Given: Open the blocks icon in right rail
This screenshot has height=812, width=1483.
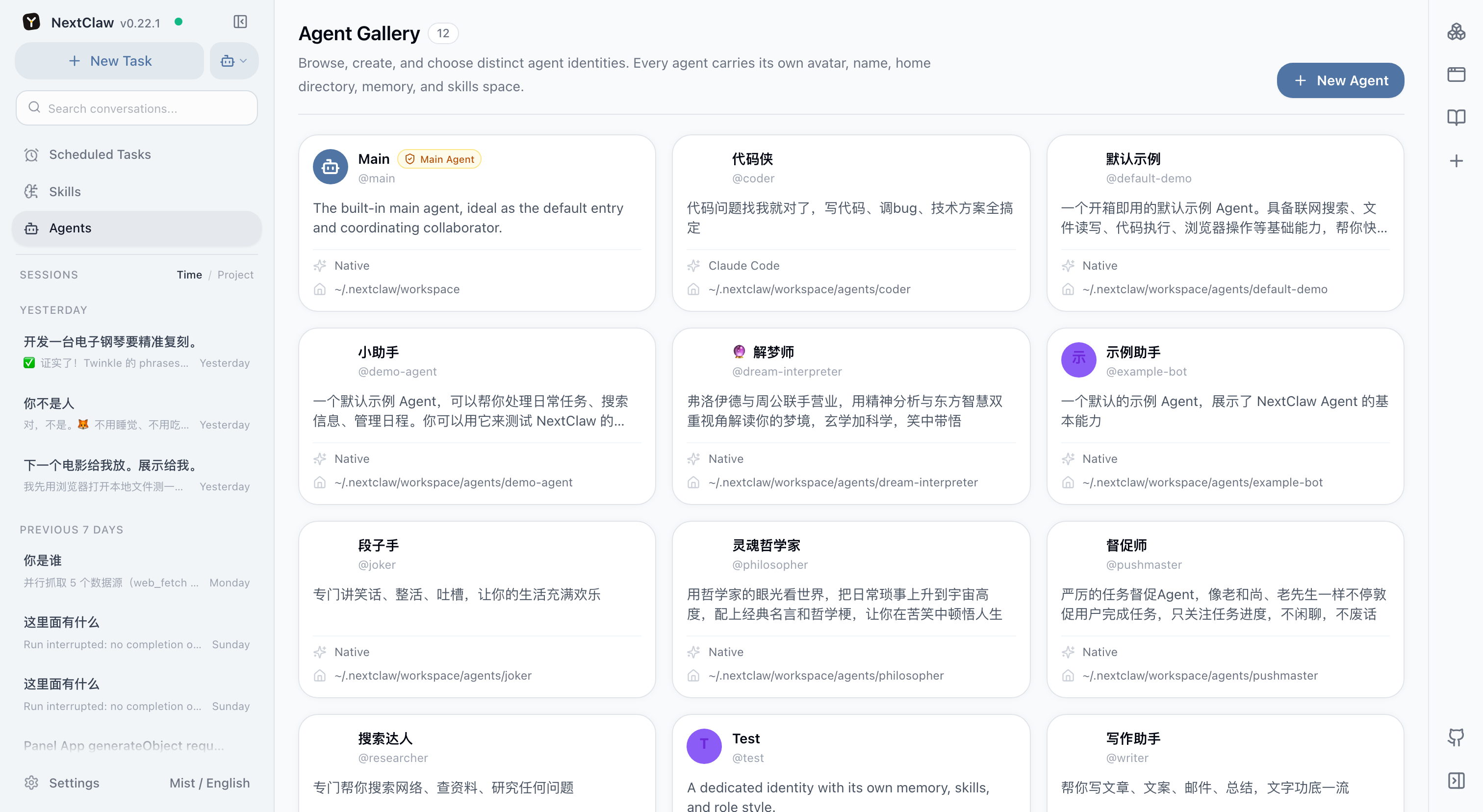Looking at the screenshot, I should [x=1456, y=32].
